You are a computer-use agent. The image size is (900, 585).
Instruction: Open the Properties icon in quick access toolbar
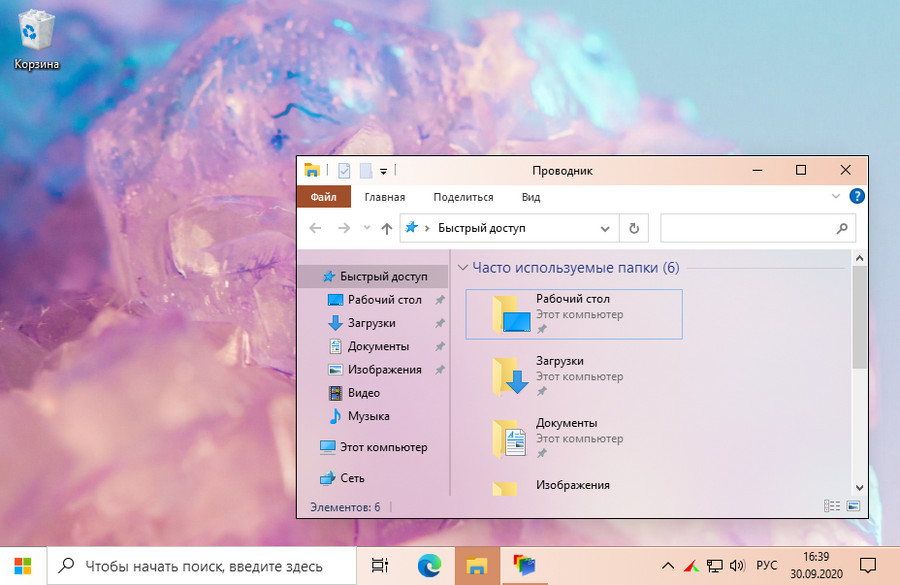pyautogui.click(x=344, y=171)
